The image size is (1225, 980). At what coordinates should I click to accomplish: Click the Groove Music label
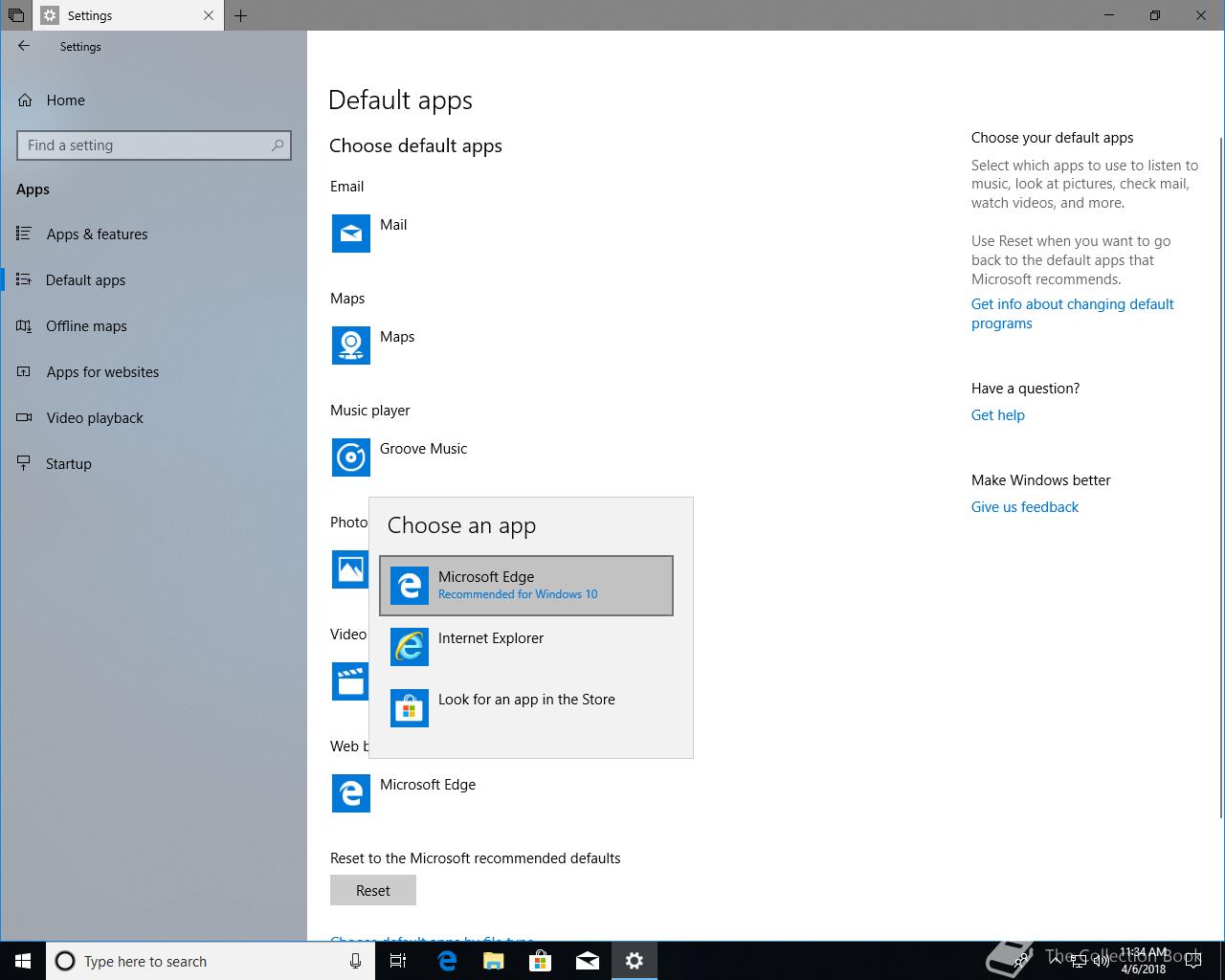coord(423,449)
